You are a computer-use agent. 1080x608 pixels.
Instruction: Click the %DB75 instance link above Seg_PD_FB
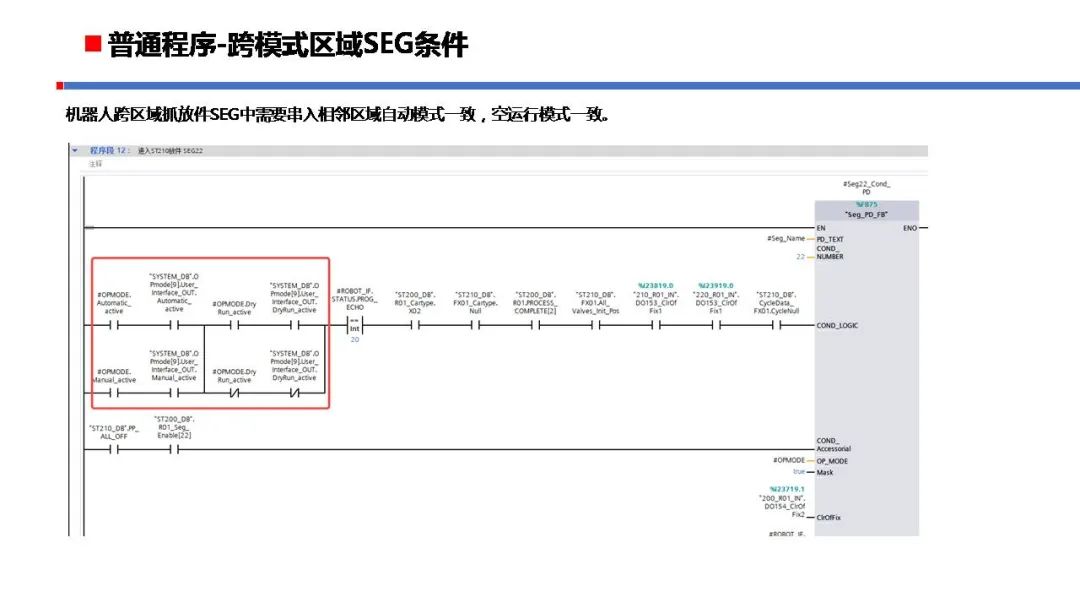[866, 204]
